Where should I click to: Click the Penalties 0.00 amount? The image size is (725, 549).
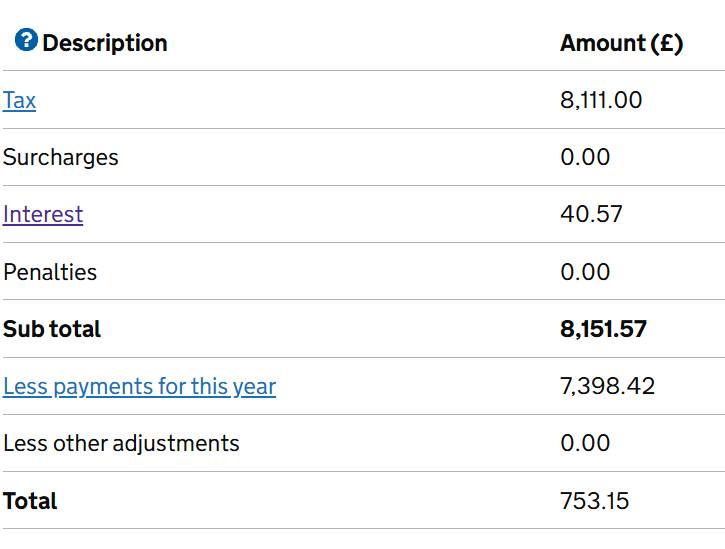click(x=585, y=272)
